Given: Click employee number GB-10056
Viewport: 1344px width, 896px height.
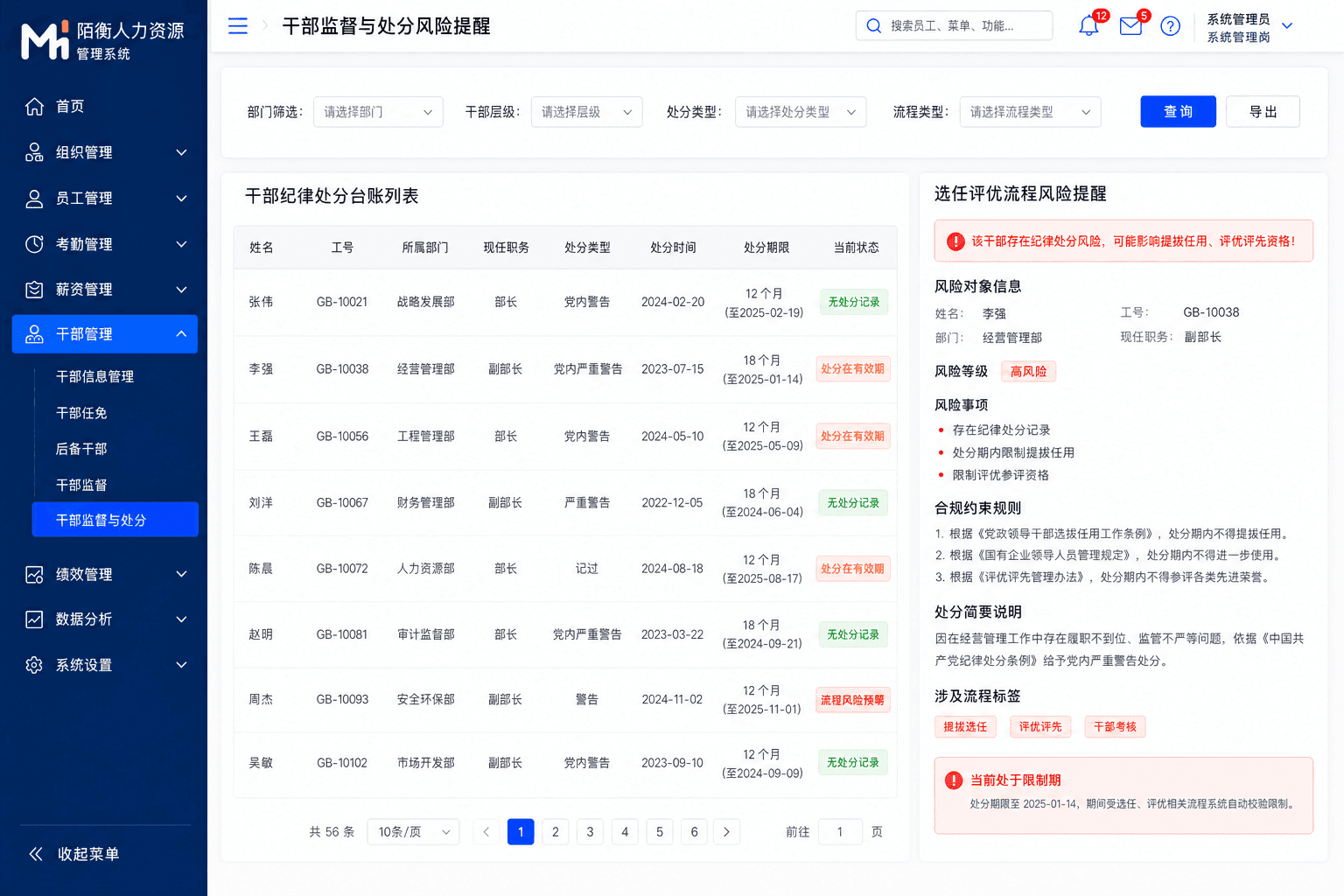Looking at the screenshot, I should click(x=342, y=436).
